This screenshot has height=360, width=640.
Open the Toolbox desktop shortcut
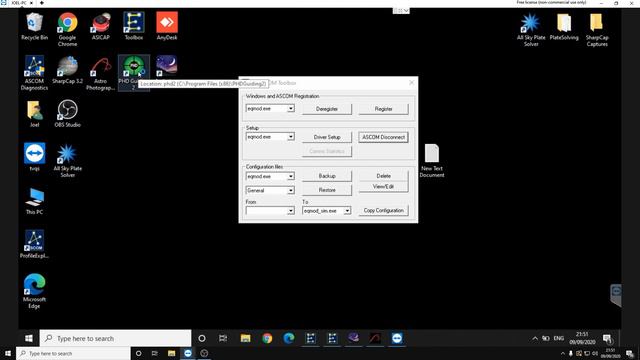pyautogui.click(x=133, y=27)
